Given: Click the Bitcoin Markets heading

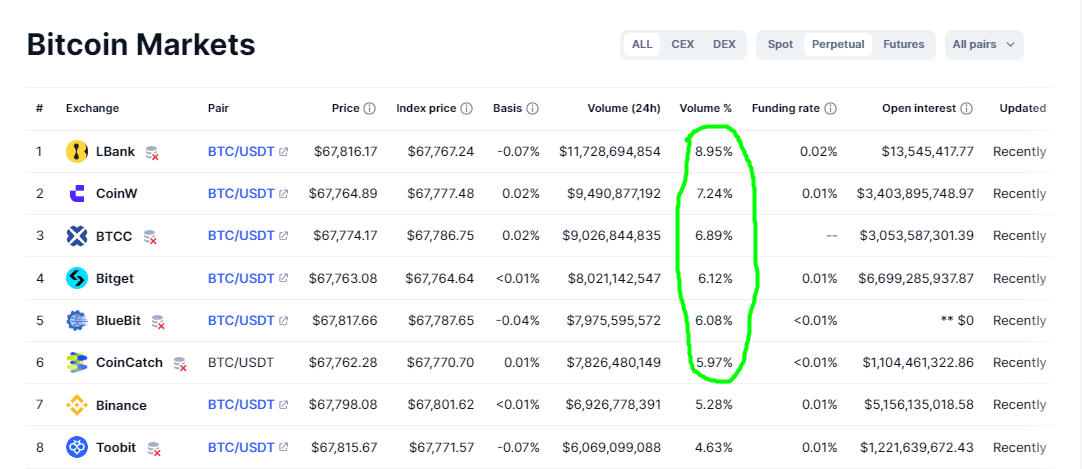Looking at the screenshot, I should click(x=141, y=45).
